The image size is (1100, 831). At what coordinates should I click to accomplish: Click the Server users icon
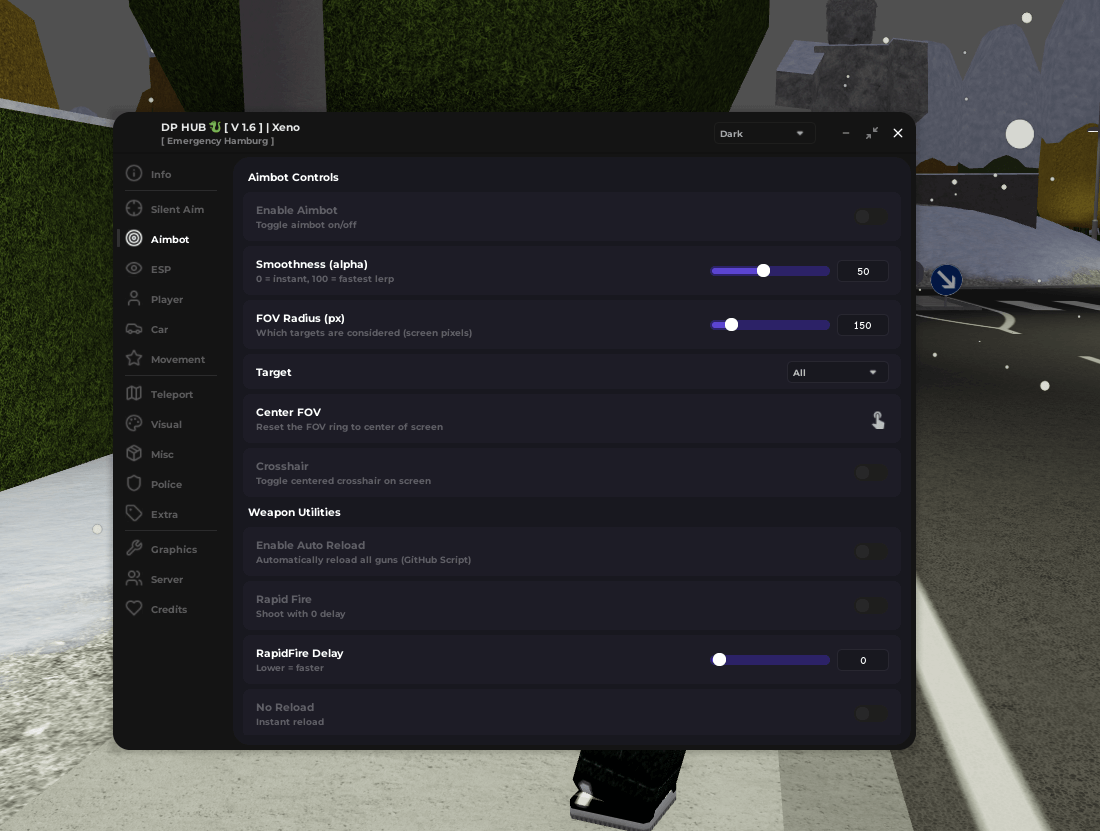(x=134, y=579)
